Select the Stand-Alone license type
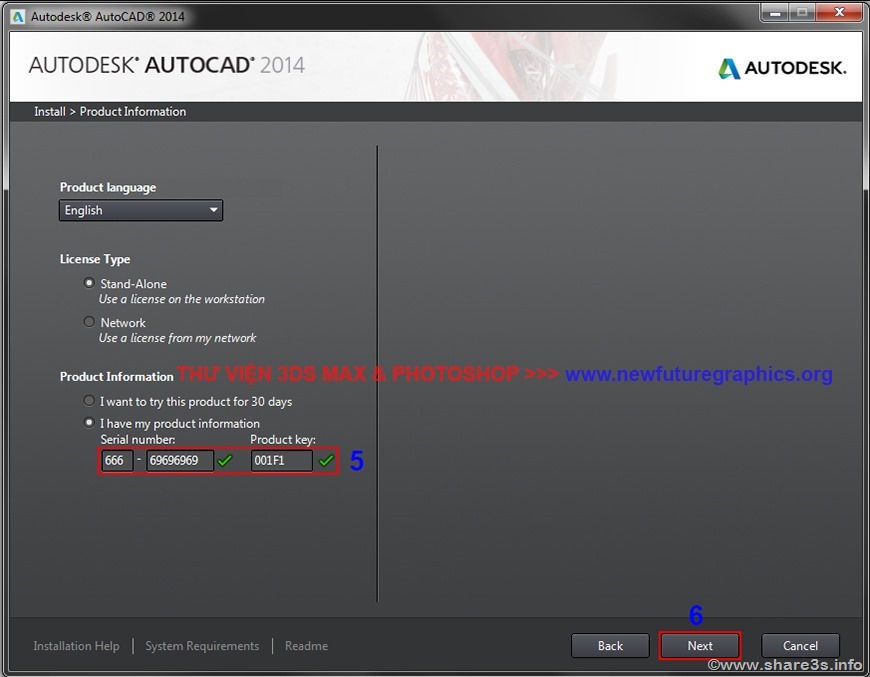Viewport: 870px width, 677px height. point(89,283)
